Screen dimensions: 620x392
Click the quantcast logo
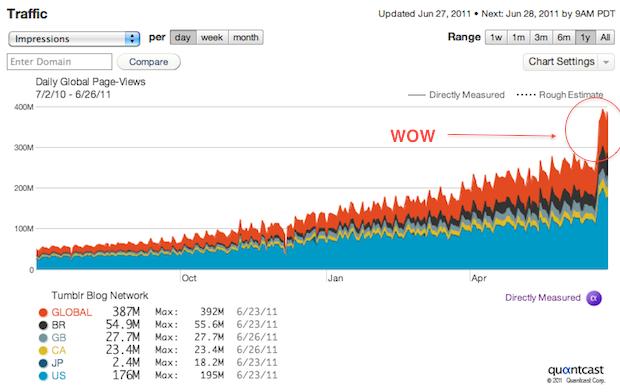click(x=576, y=370)
